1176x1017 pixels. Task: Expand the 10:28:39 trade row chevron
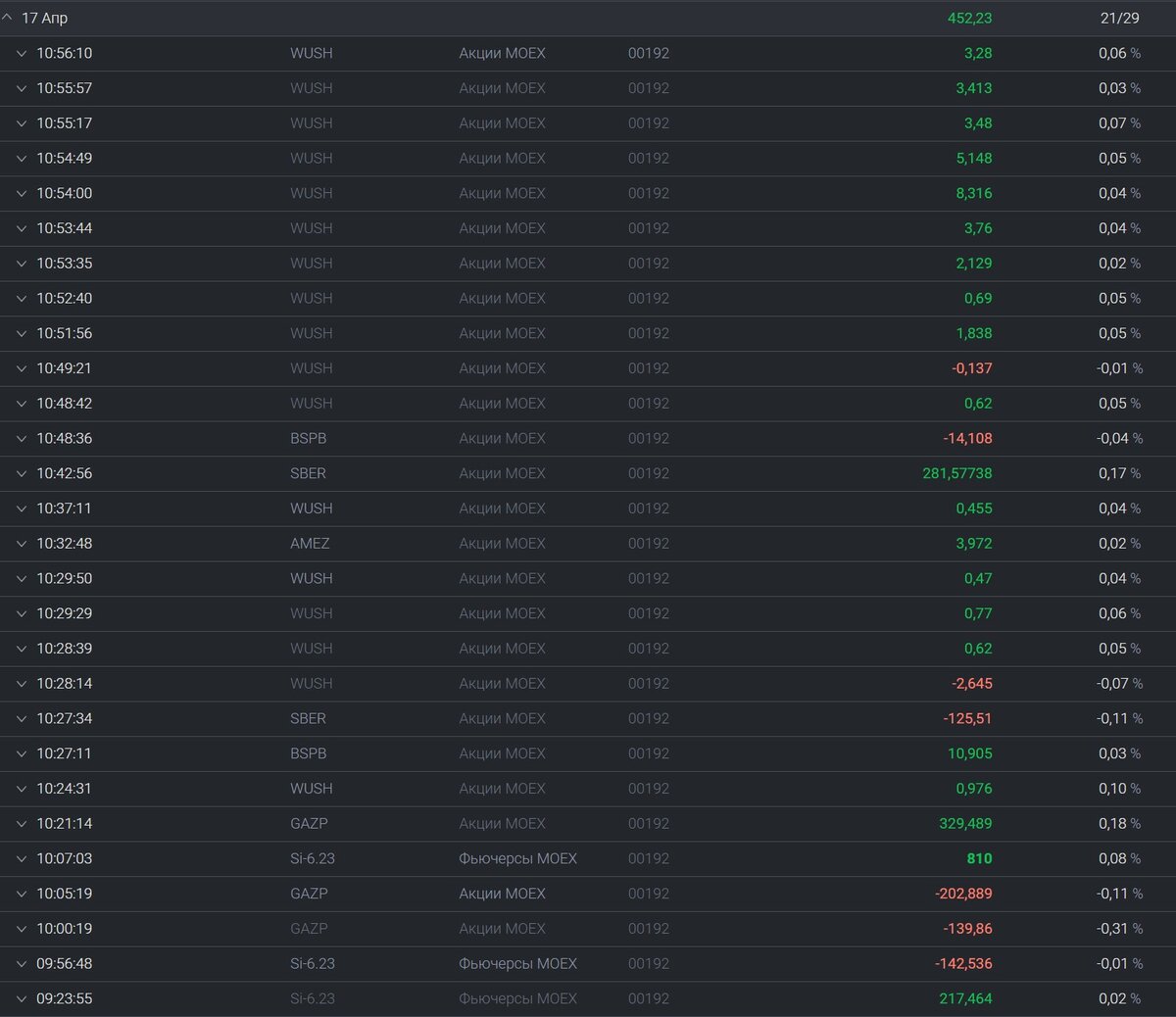click(22, 649)
